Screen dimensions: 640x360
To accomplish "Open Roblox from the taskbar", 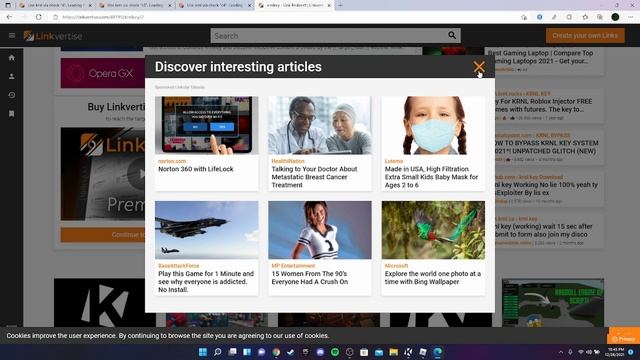I will pos(423,352).
